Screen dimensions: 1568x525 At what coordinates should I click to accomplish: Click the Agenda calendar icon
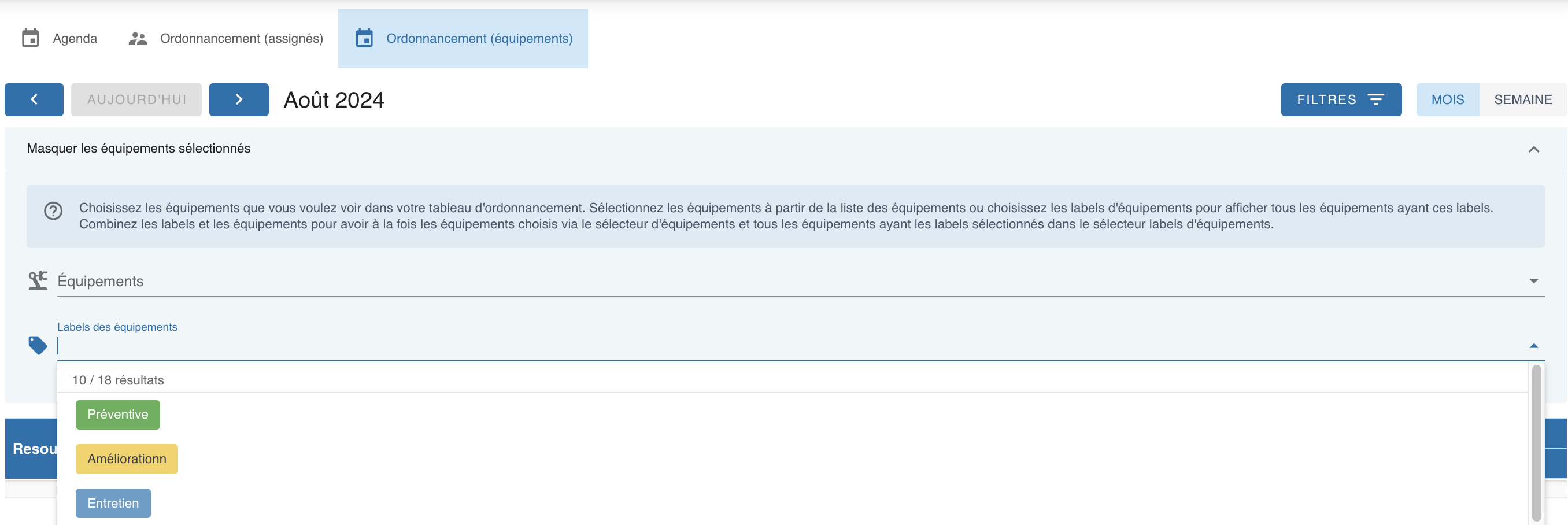click(x=31, y=38)
